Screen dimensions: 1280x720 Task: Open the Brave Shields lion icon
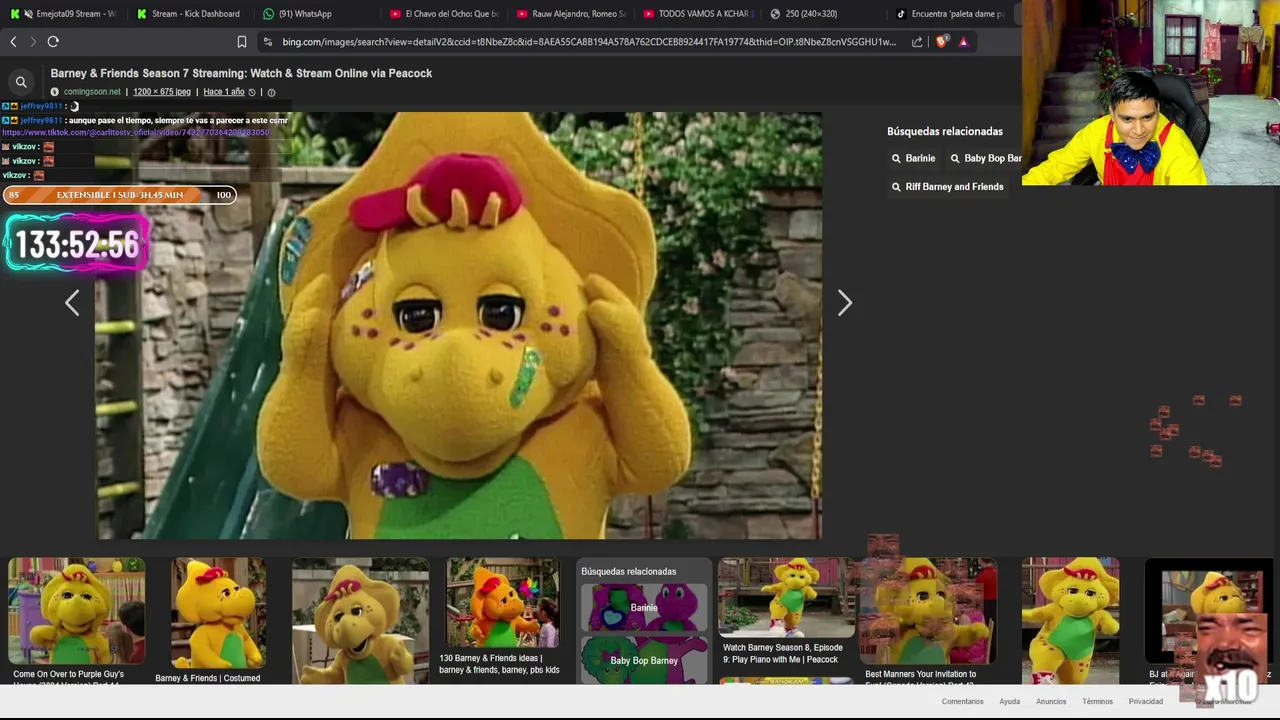pos(941,42)
